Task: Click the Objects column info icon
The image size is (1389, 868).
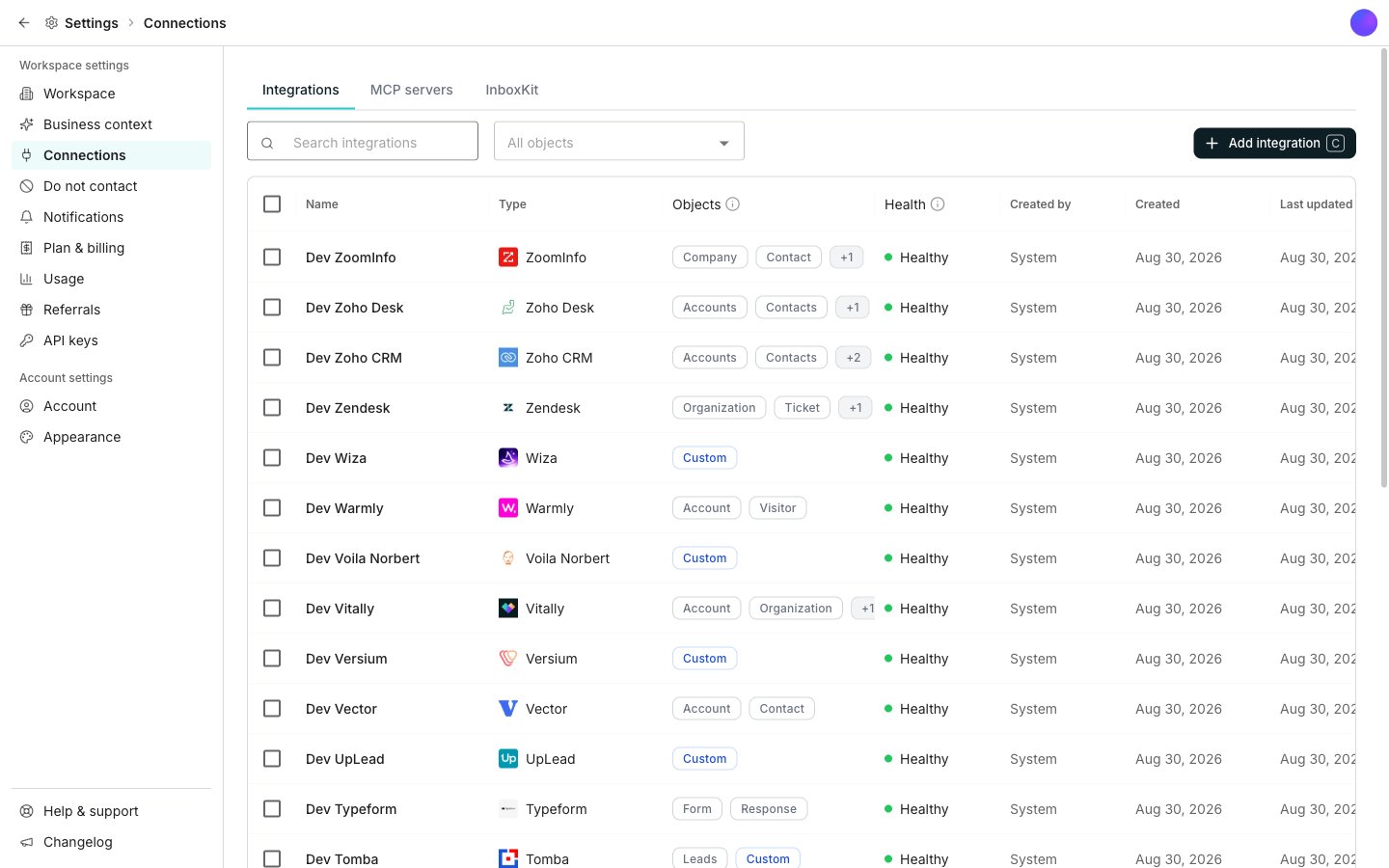Action: click(x=733, y=204)
